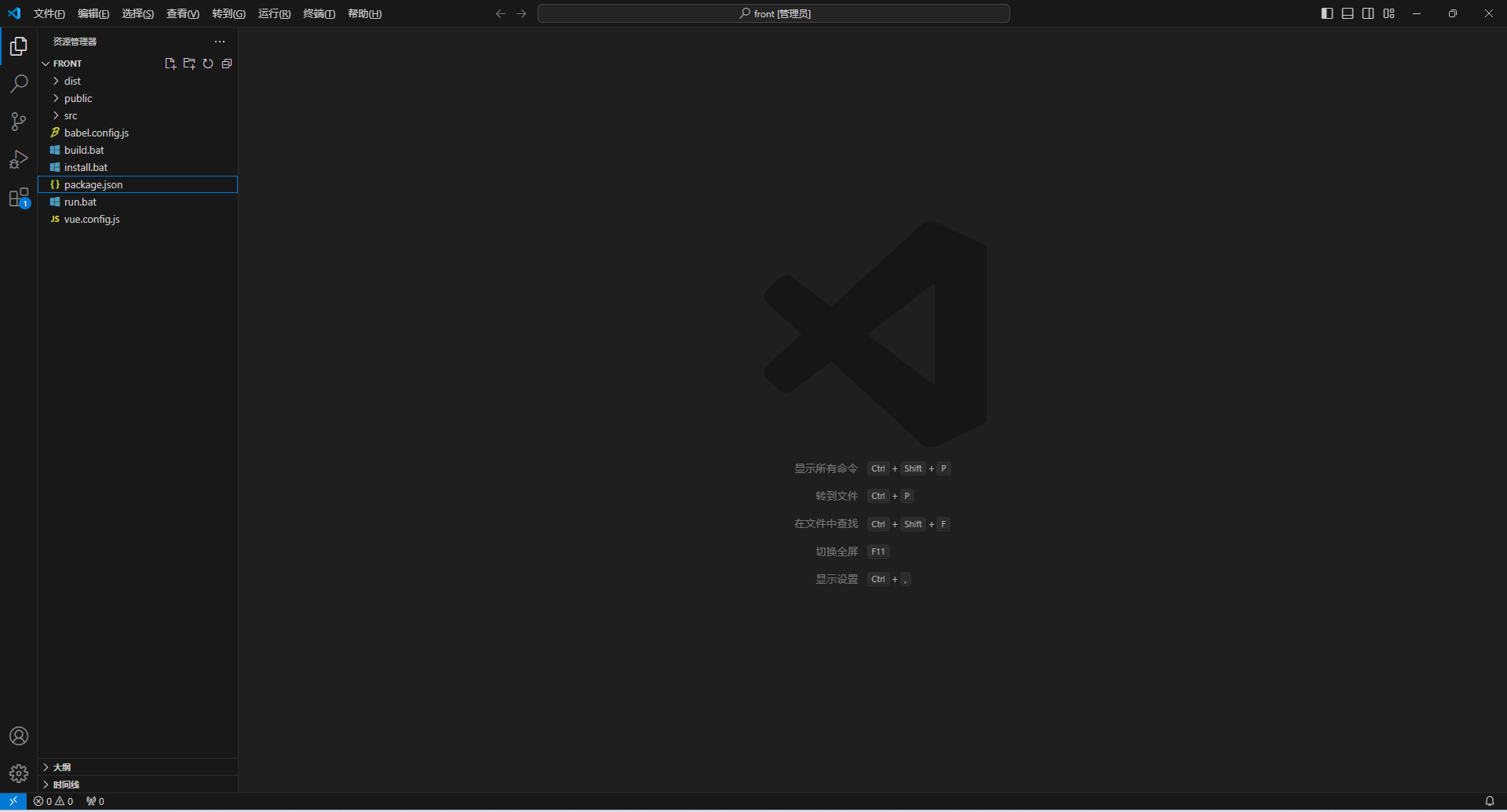Open the Manage gear settings icon
The width and height of the screenshot is (1507, 812).
pos(19,774)
